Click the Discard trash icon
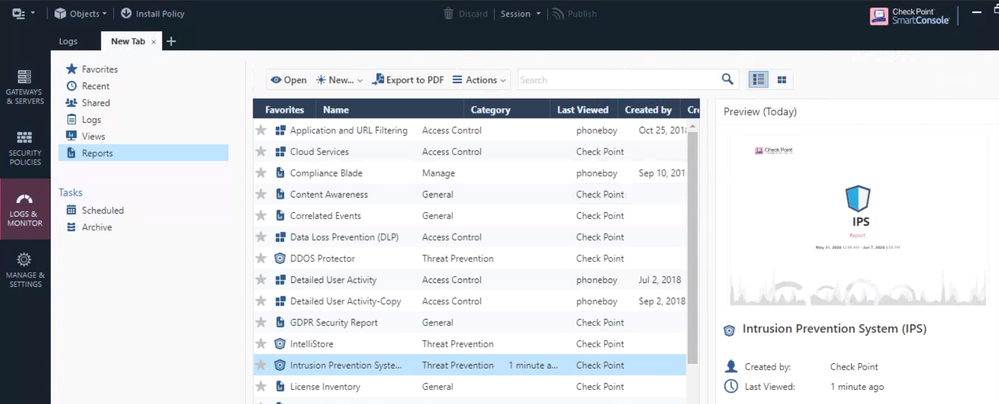This screenshot has height=404, width=999. [449, 13]
